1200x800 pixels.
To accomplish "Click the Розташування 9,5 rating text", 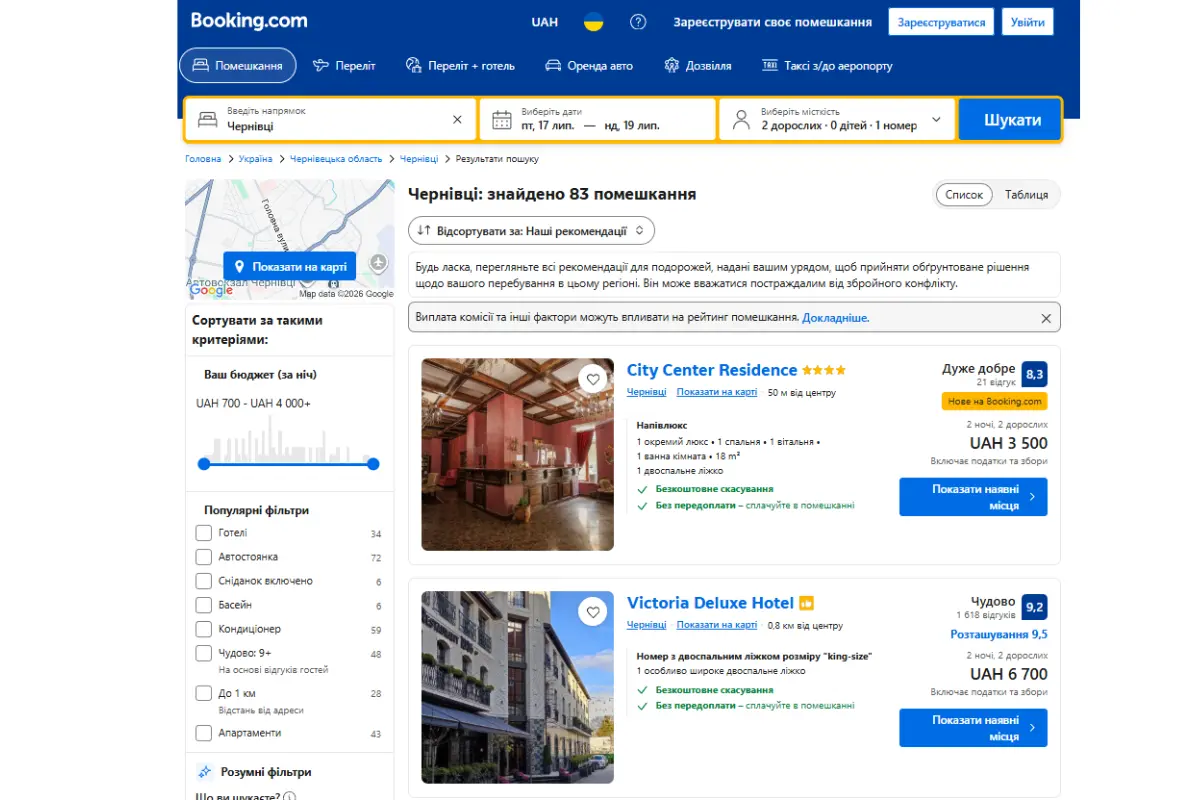I will click(x=999, y=635).
